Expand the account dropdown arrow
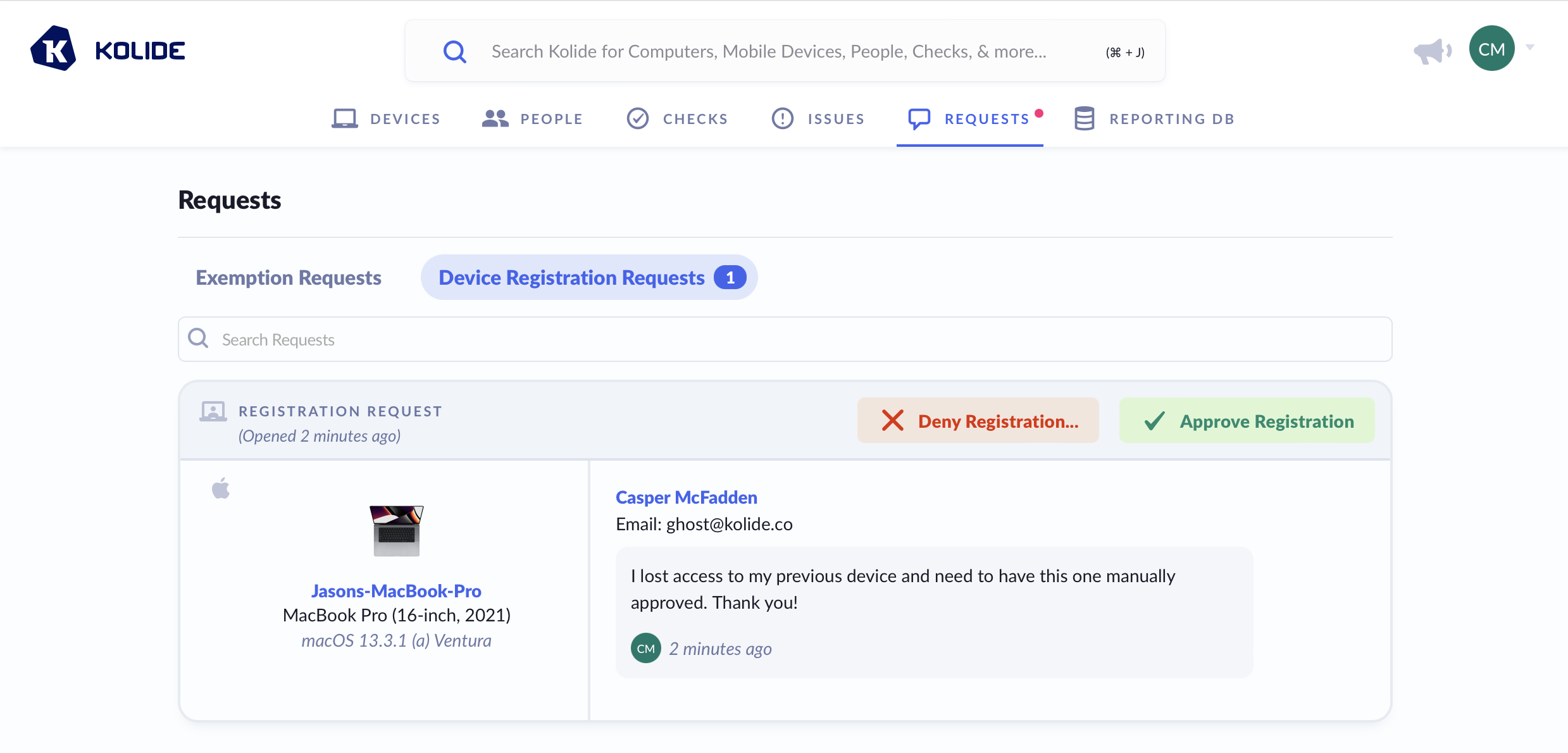 [1530, 47]
